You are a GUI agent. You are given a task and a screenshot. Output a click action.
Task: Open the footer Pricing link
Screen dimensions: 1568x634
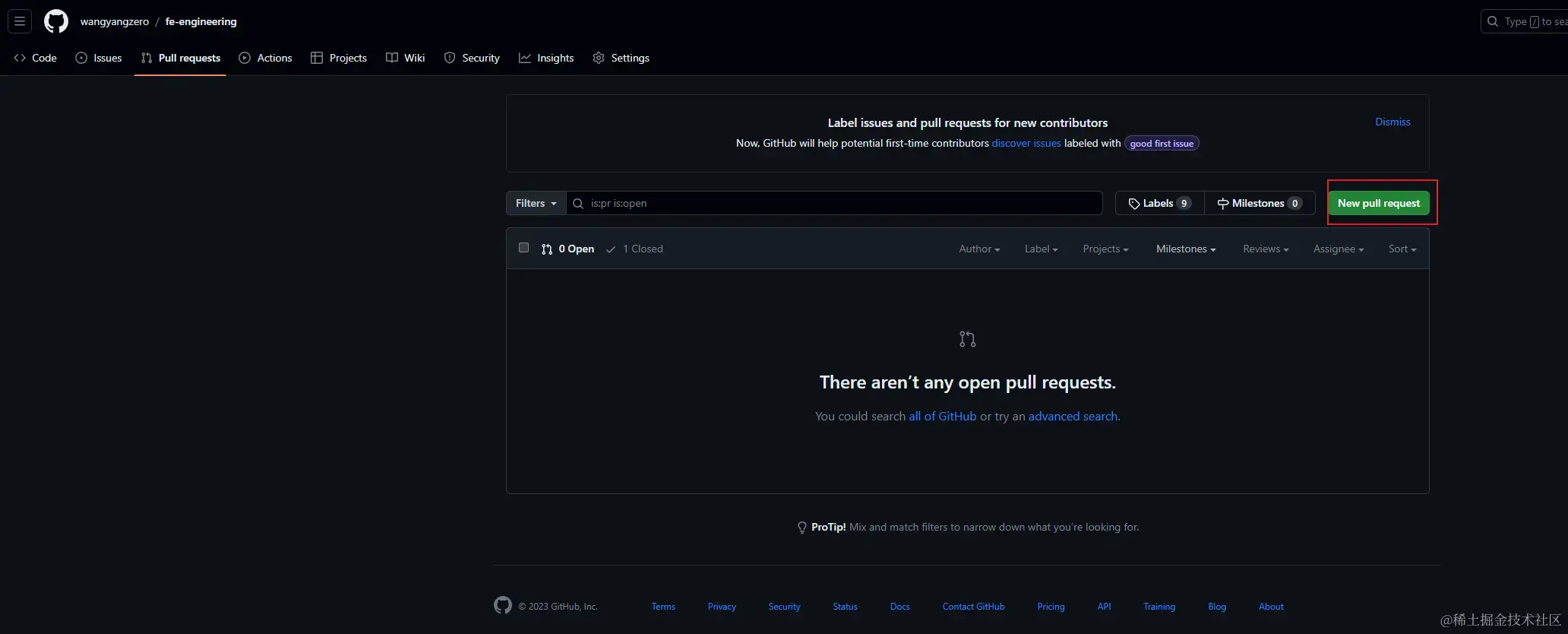pyautogui.click(x=1051, y=607)
